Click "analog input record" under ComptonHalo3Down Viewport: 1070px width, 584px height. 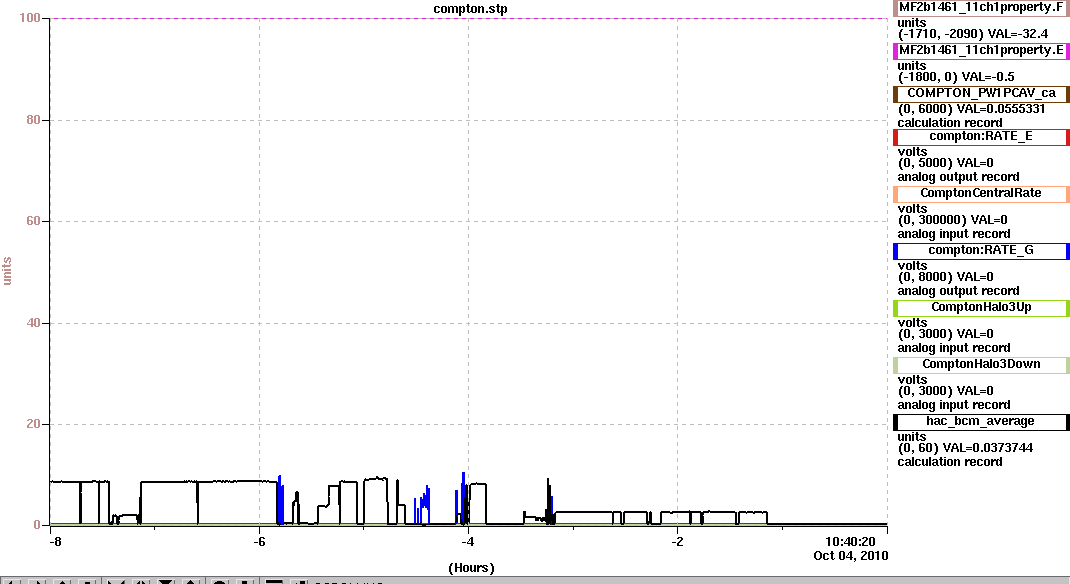tap(953, 405)
